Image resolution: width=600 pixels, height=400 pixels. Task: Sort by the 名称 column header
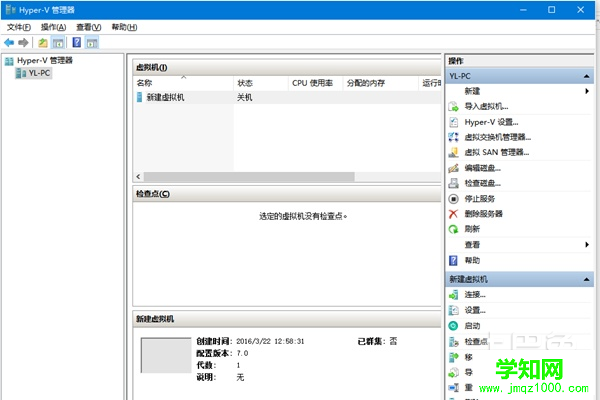point(183,83)
